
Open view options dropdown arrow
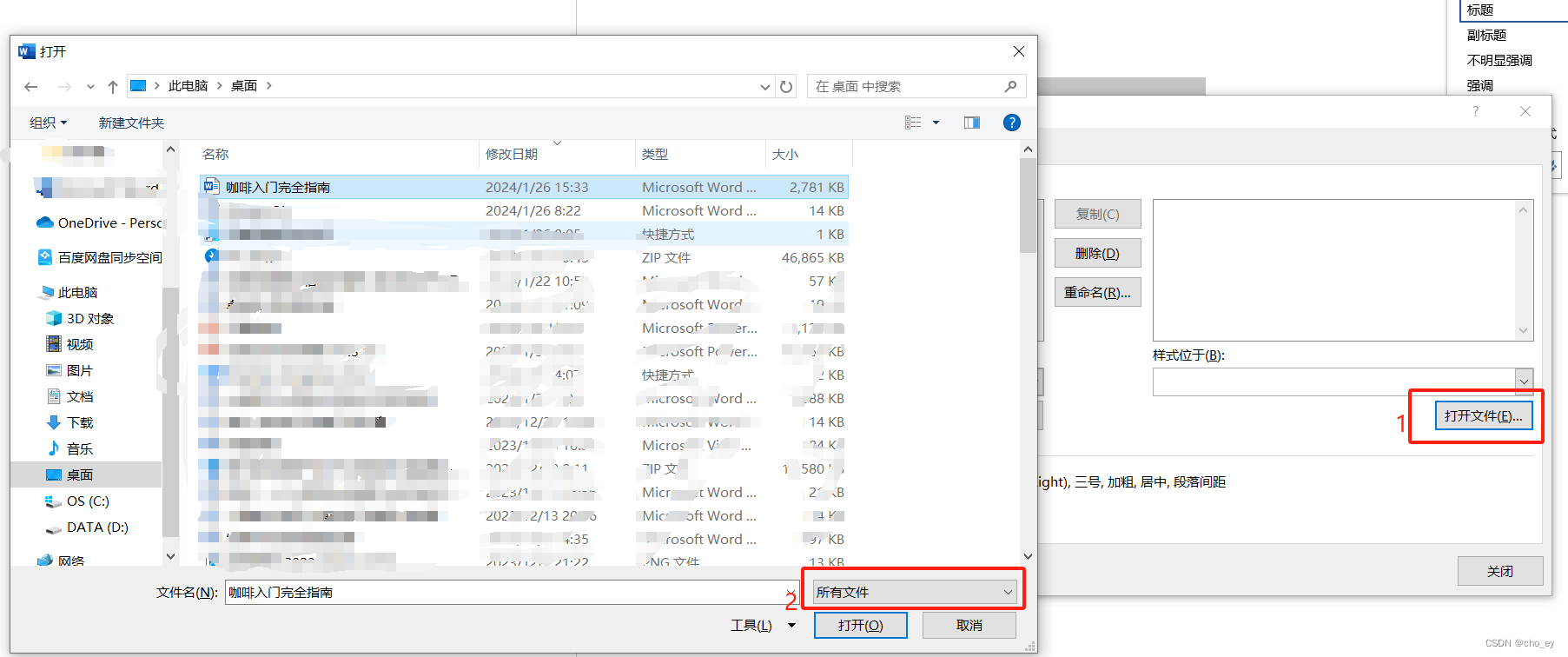click(x=936, y=123)
